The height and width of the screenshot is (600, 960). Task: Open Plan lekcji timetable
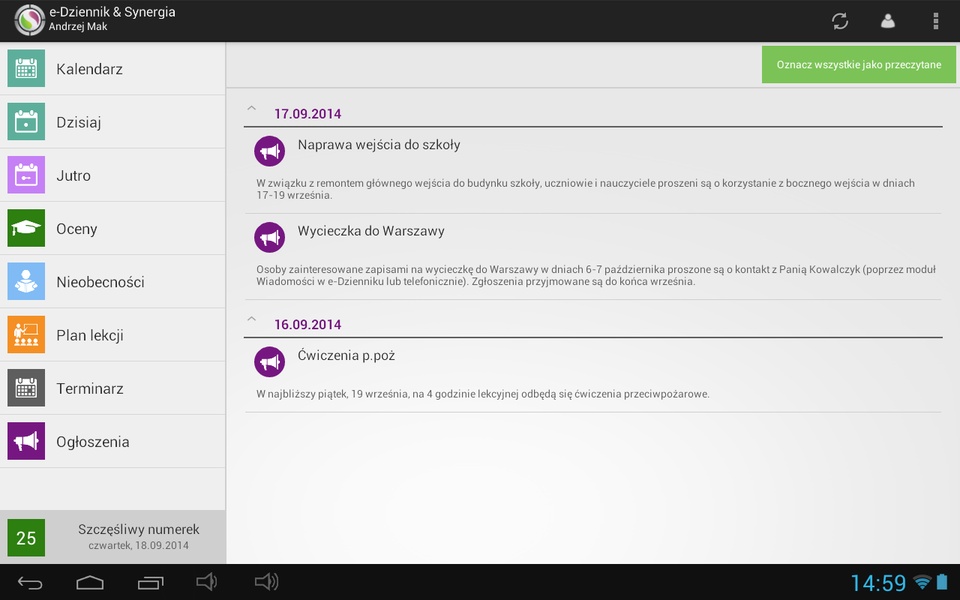point(113,335)
